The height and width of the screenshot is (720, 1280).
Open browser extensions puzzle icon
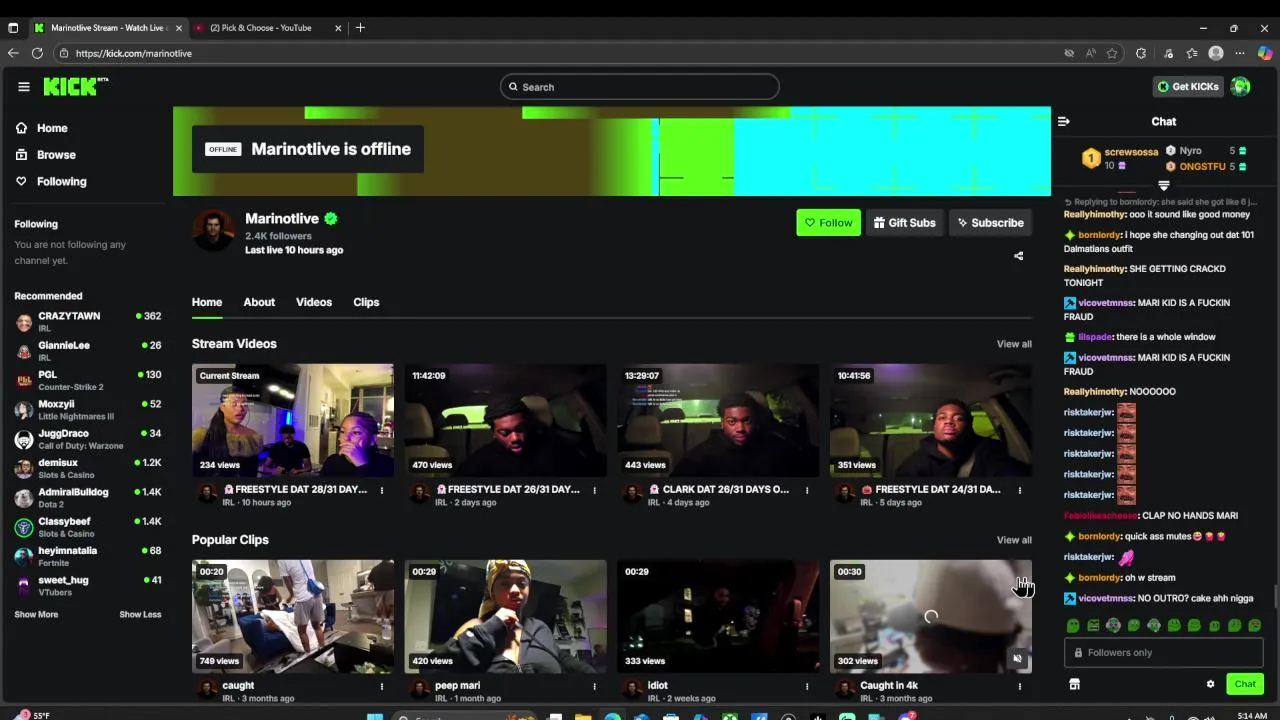tap(1141, 53)
